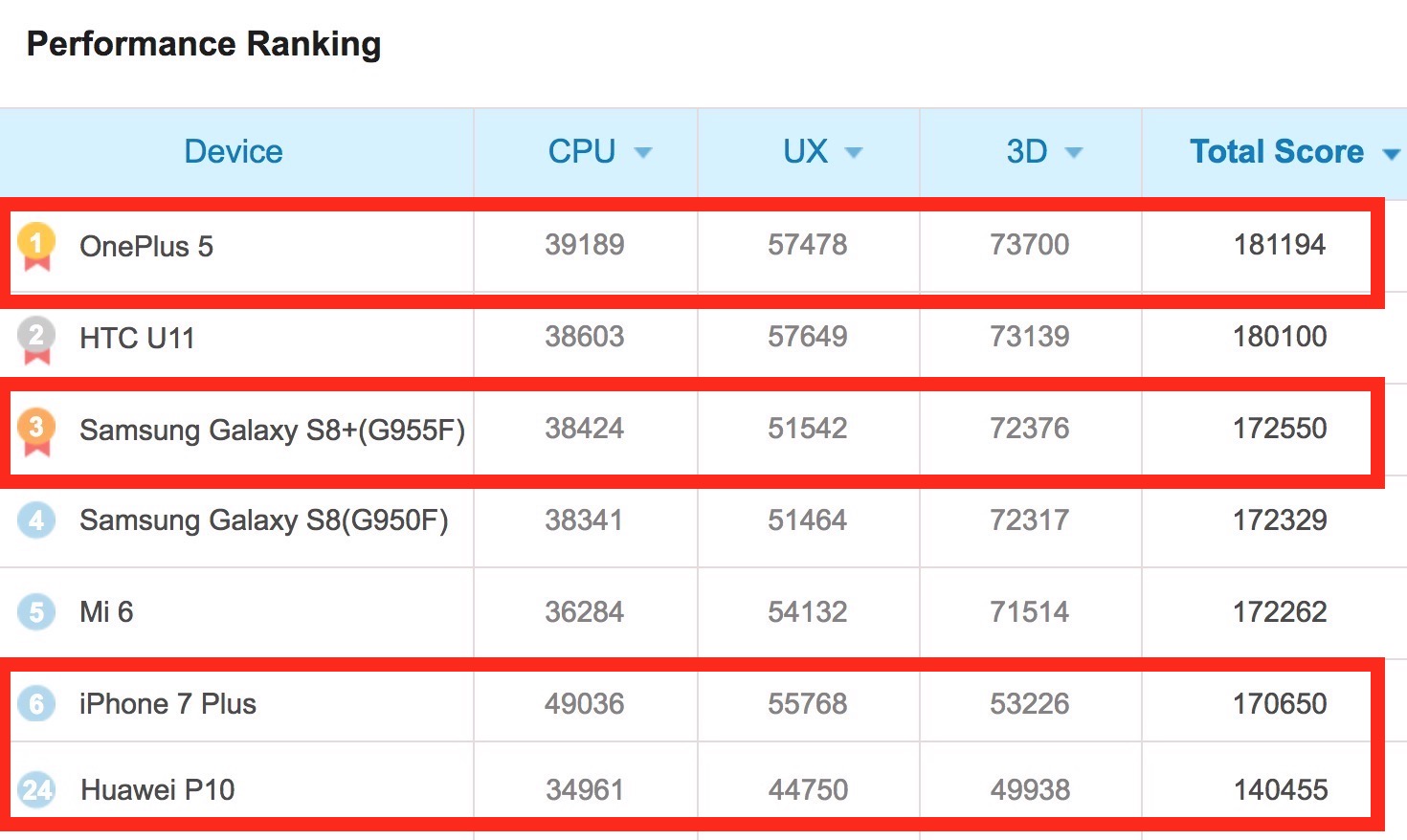Select Samsung Galaxy S8(G950F) device name

pos(263,520)
